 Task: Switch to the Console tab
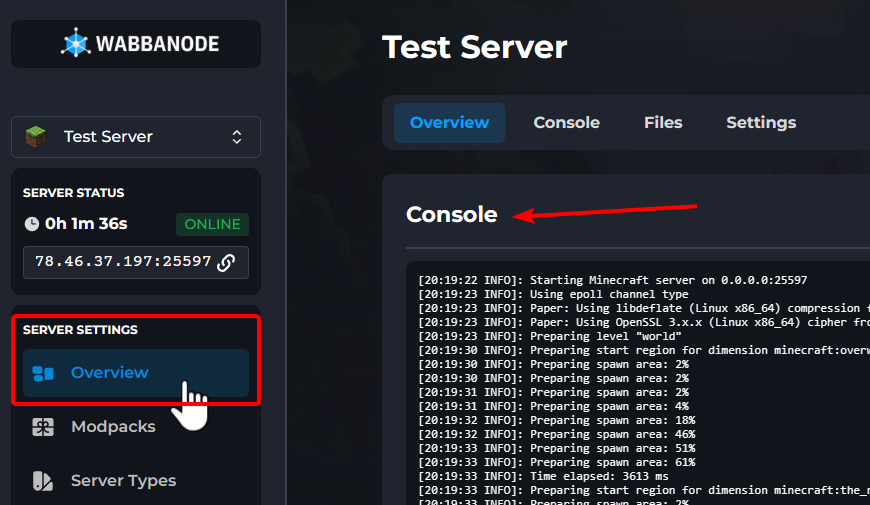tap(566, 123)
